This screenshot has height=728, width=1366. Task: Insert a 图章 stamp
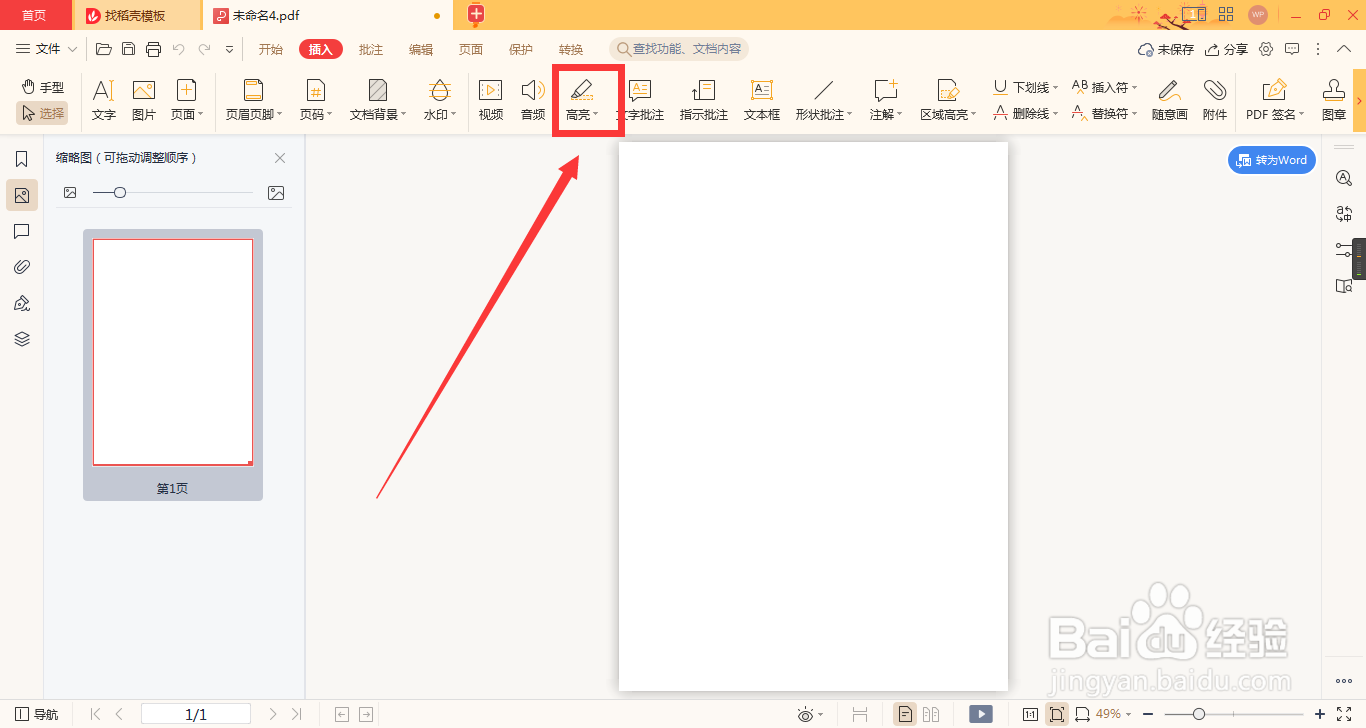pyautogui.click(x=1334, y=101)
